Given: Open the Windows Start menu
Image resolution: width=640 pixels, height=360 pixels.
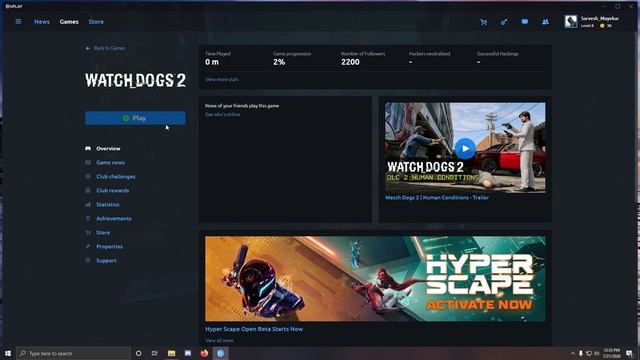Looking at the screenshot, I should (8, 353).
